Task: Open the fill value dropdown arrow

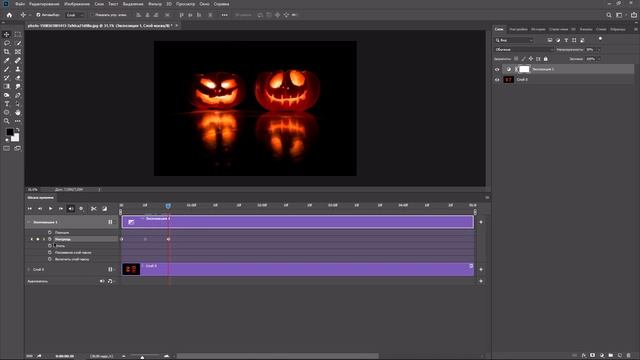Action: pos(599,59)
